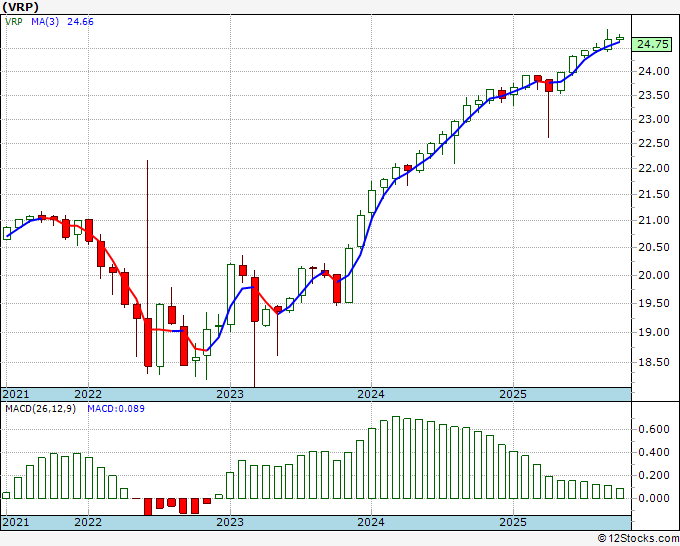Screen dimensions: 680x546
Task: Open the 12Stocks.com copyright link
Action: 638,538
